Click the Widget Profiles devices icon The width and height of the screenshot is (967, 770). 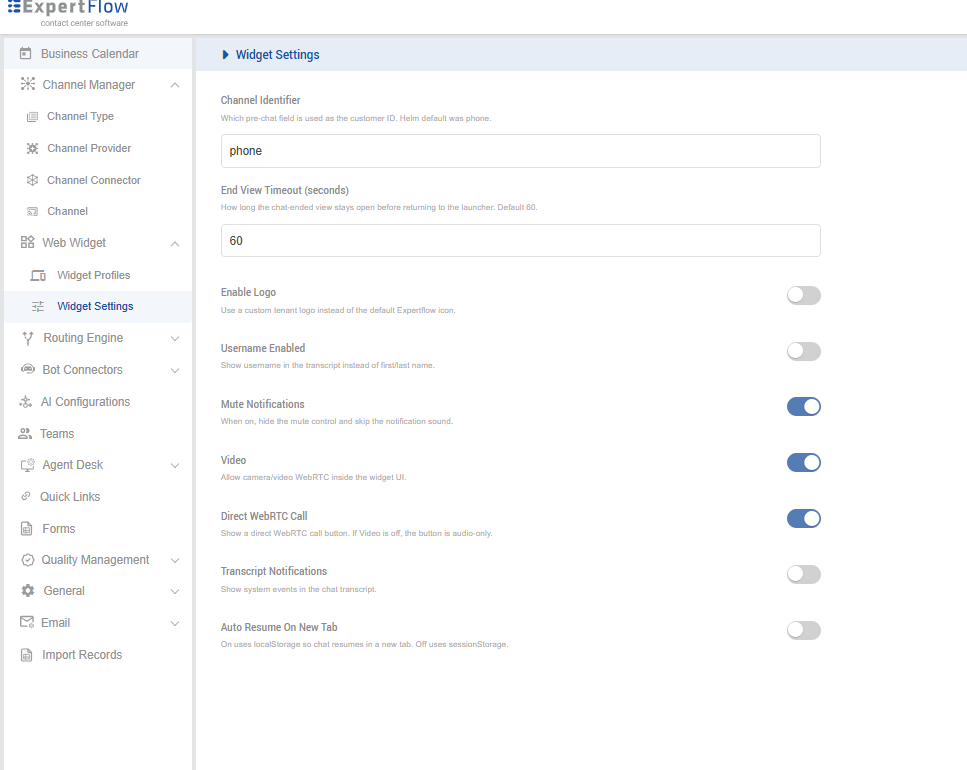[38, 276]
